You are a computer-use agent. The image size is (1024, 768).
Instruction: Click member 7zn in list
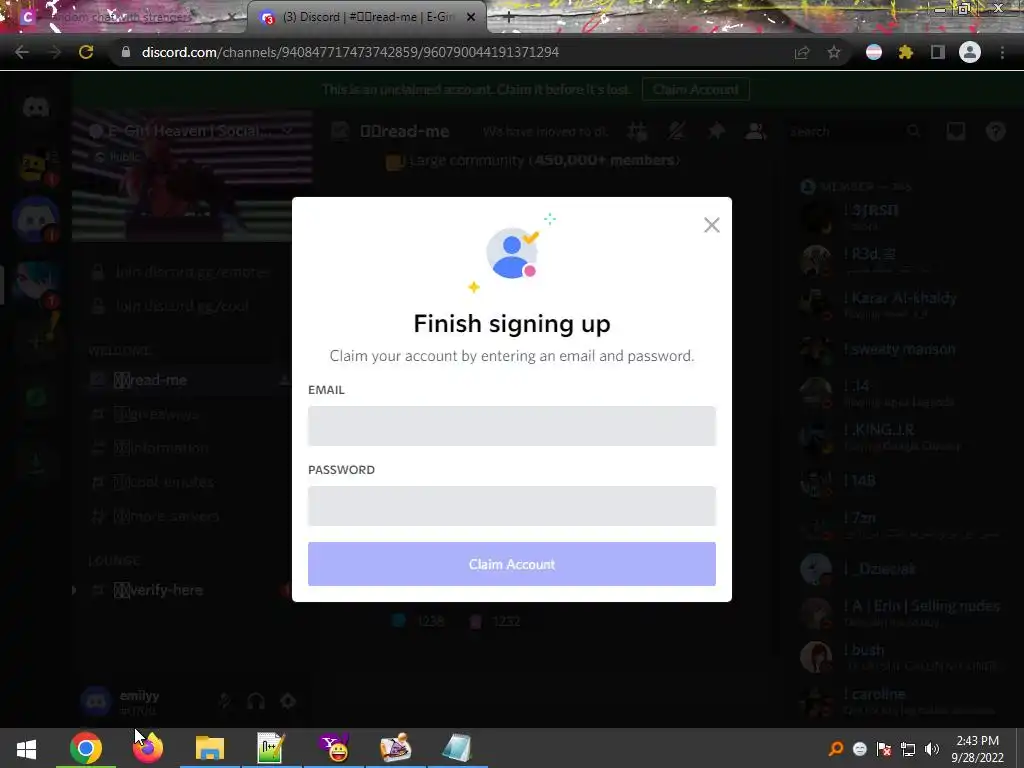(x=901, y=524)
